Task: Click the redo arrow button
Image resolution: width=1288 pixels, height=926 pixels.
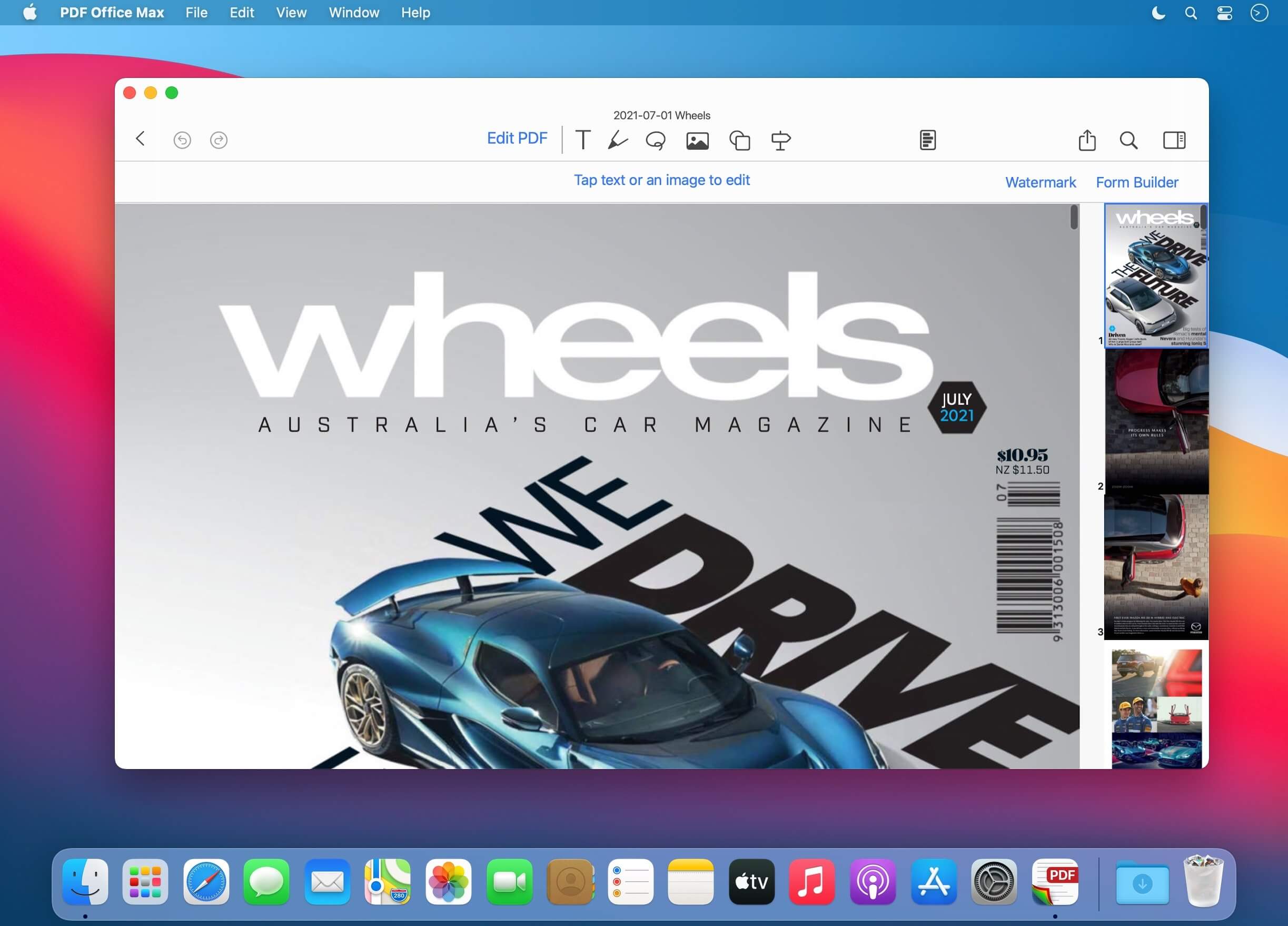Action: 219,140
